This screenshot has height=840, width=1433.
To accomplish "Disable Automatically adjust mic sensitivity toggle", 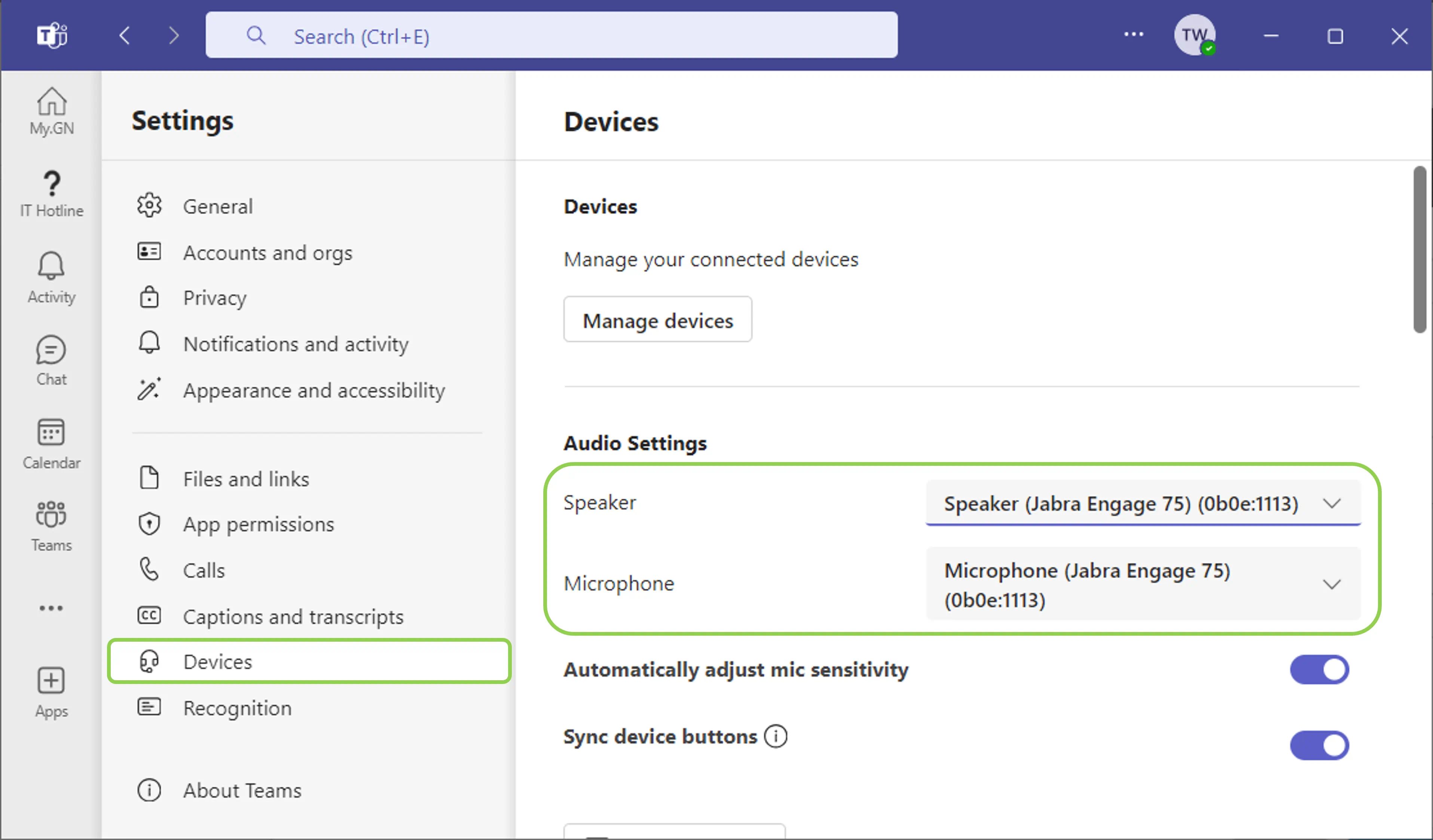I will [x=1319, y=669].
